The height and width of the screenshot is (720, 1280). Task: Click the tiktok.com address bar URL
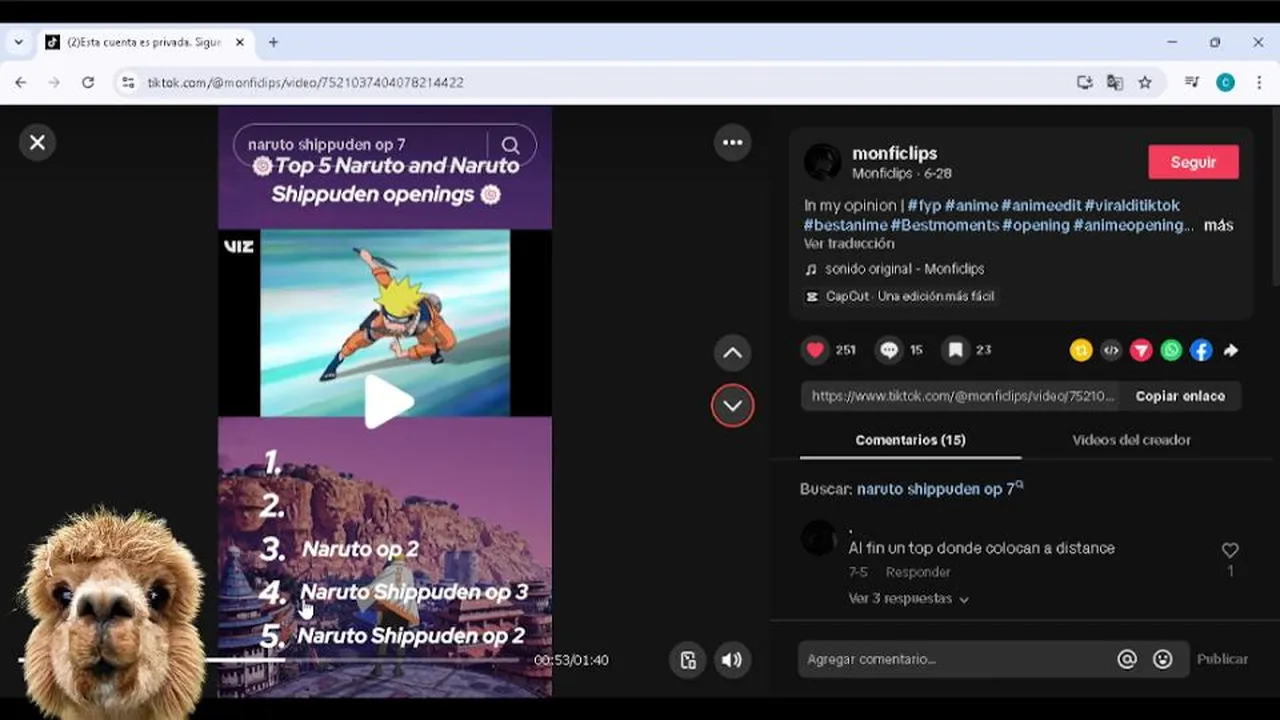[305, 83]
